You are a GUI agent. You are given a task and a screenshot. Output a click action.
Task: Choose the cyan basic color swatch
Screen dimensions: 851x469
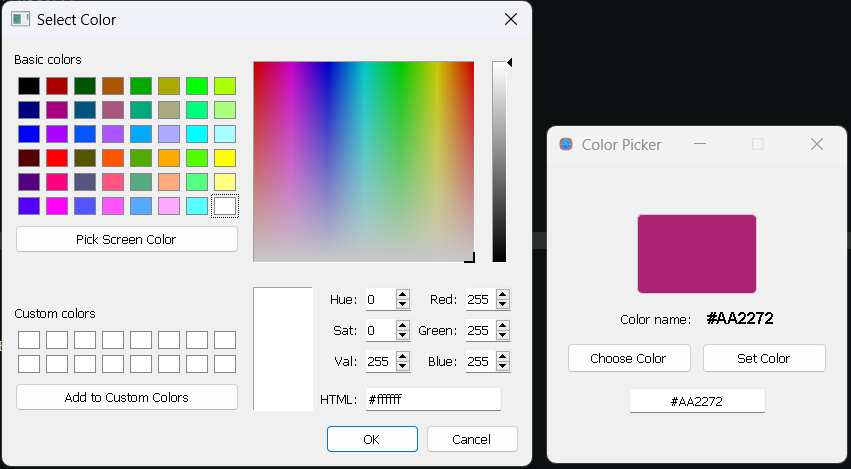click(196, 134)
